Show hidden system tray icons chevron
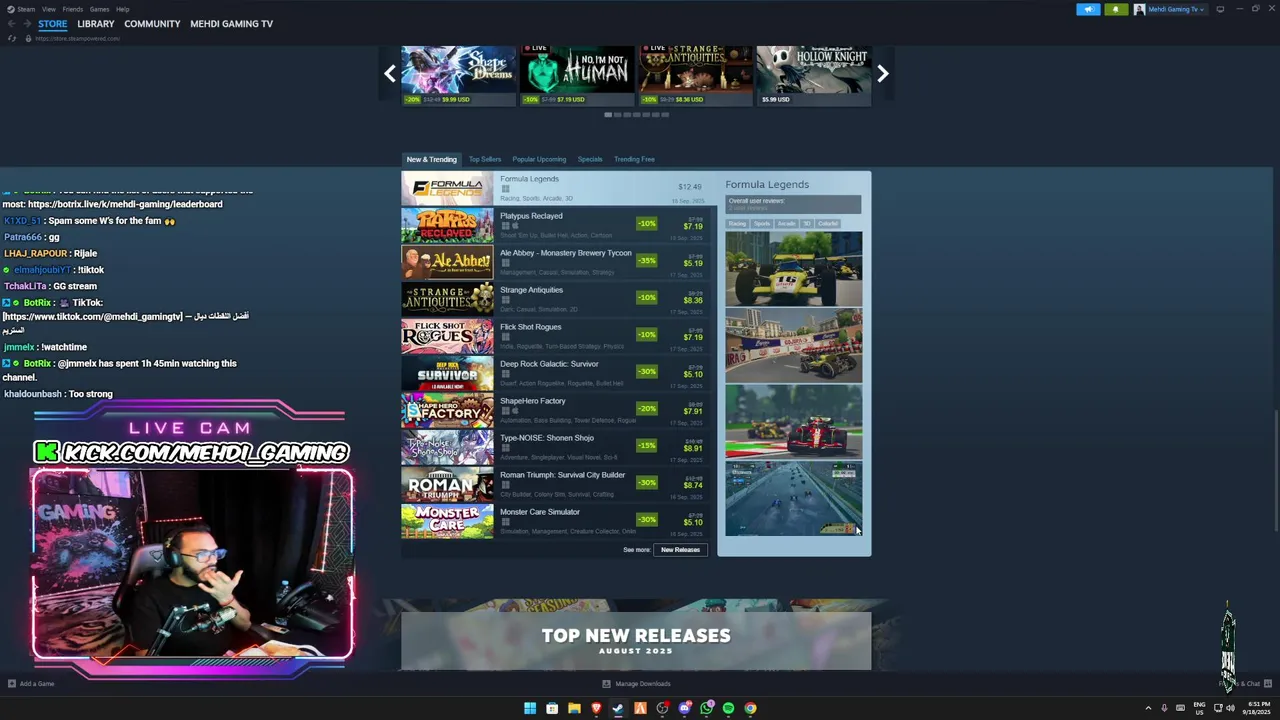The width and height of the screenshot is (1280, 720). 1148,708
